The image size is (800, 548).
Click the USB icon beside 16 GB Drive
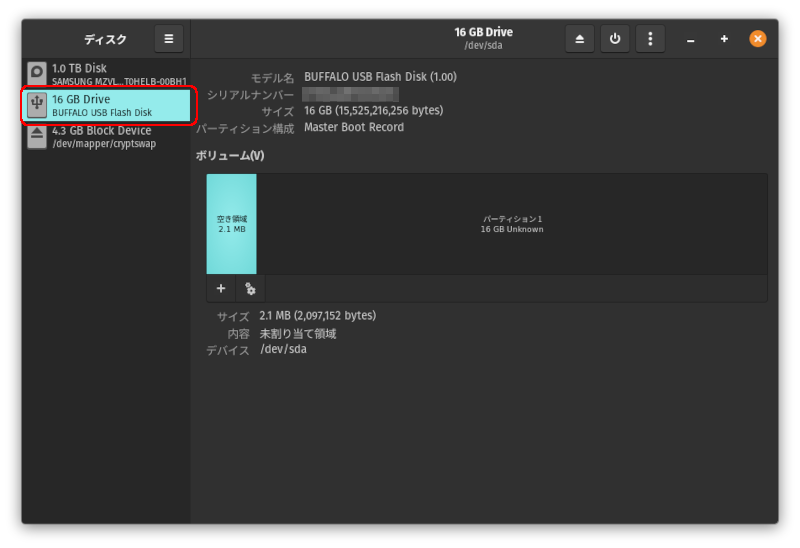pyautogui.click(x=37, y=105)
